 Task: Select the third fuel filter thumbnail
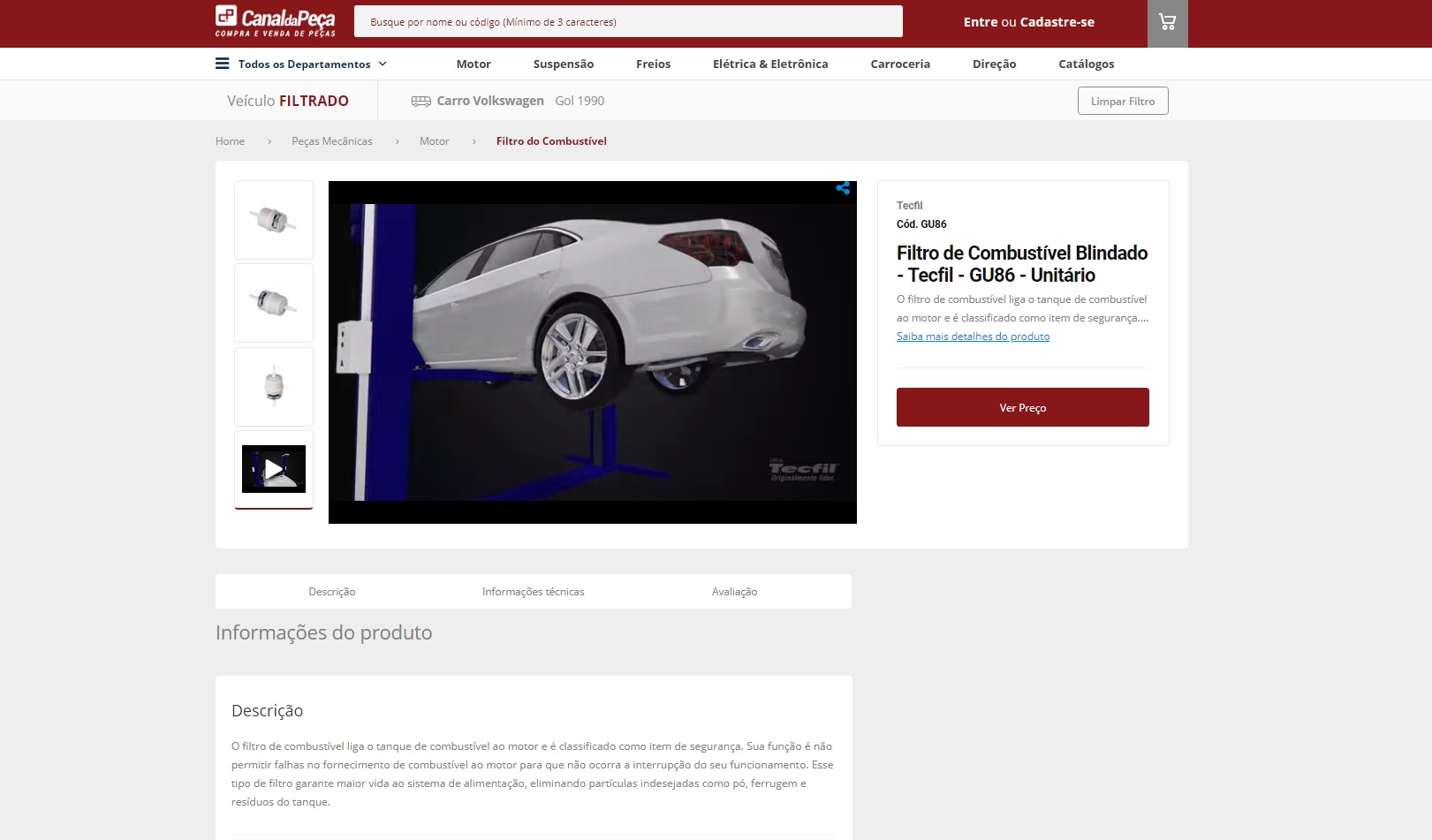coord(274,387)
